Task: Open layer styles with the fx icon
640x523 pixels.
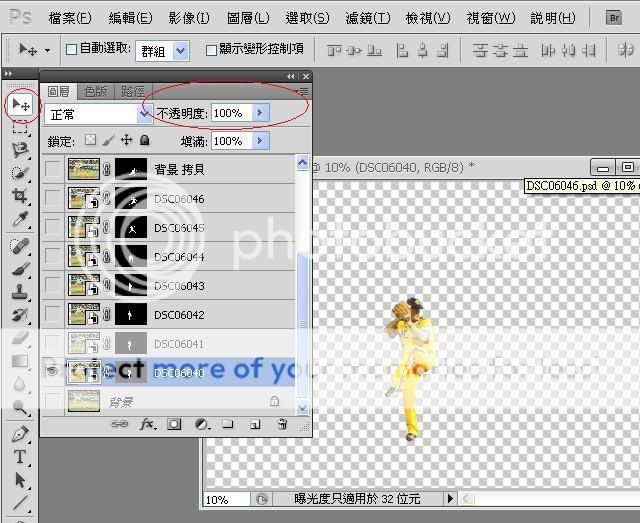Action: coord(148,424)
